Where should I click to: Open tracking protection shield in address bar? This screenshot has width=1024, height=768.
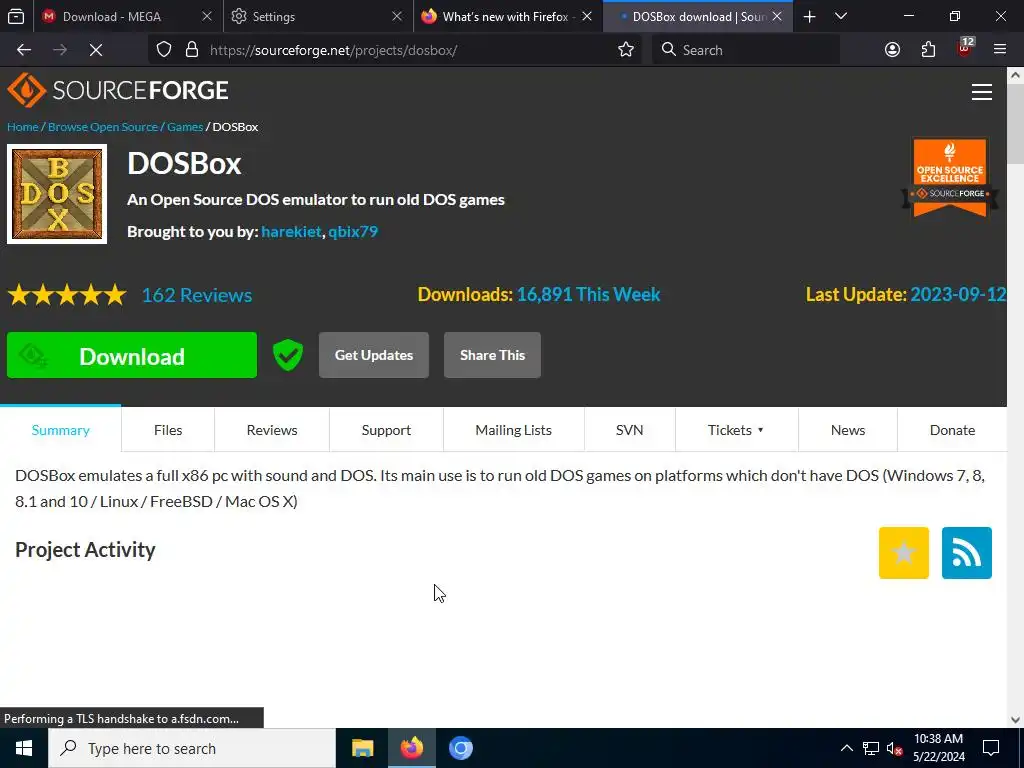pos(164,50)
